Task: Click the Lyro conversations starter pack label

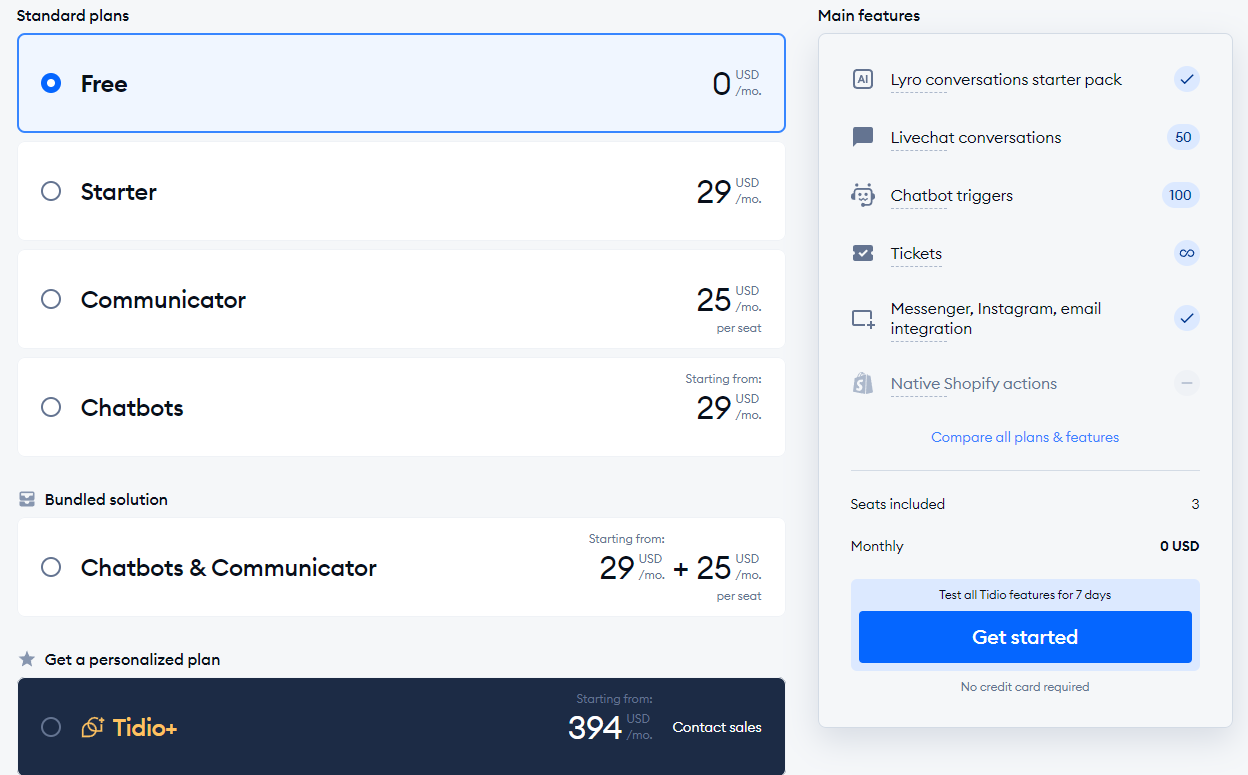Action: 1006,79
